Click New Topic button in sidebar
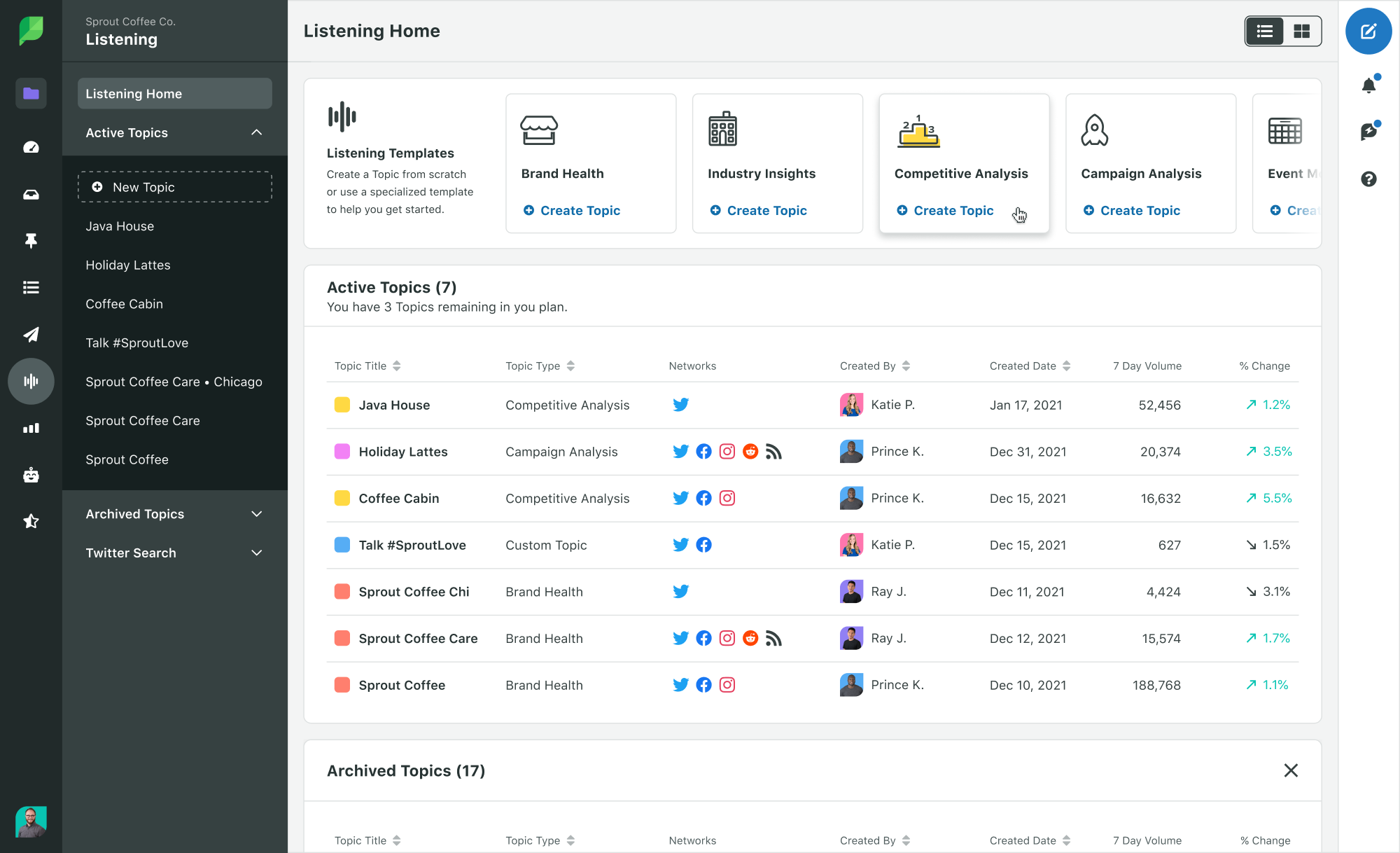The width and height of the screenshot is (1400, 853). (x=174, y=187)
